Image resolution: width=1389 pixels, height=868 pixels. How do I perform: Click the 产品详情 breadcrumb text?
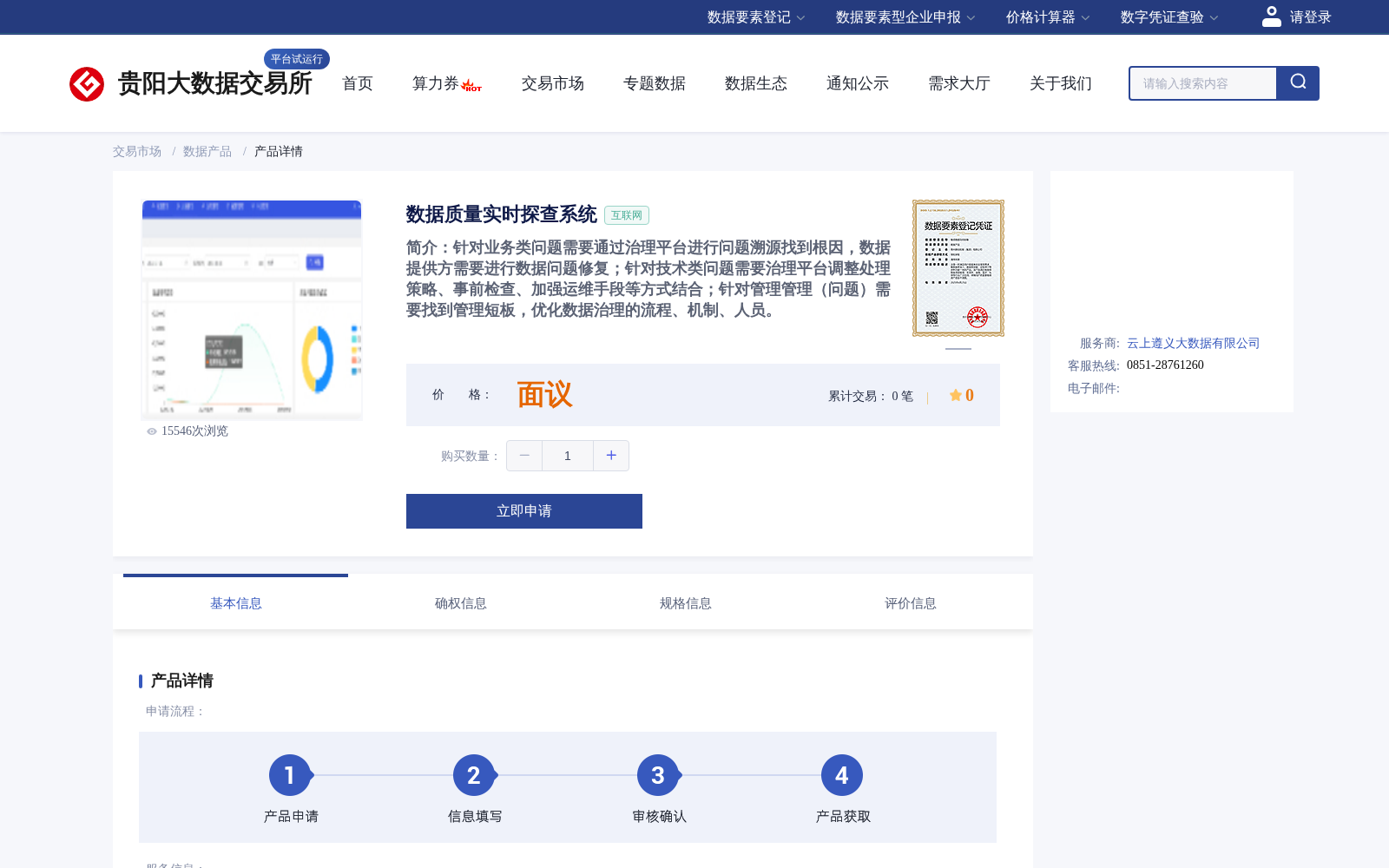[279, 152]
